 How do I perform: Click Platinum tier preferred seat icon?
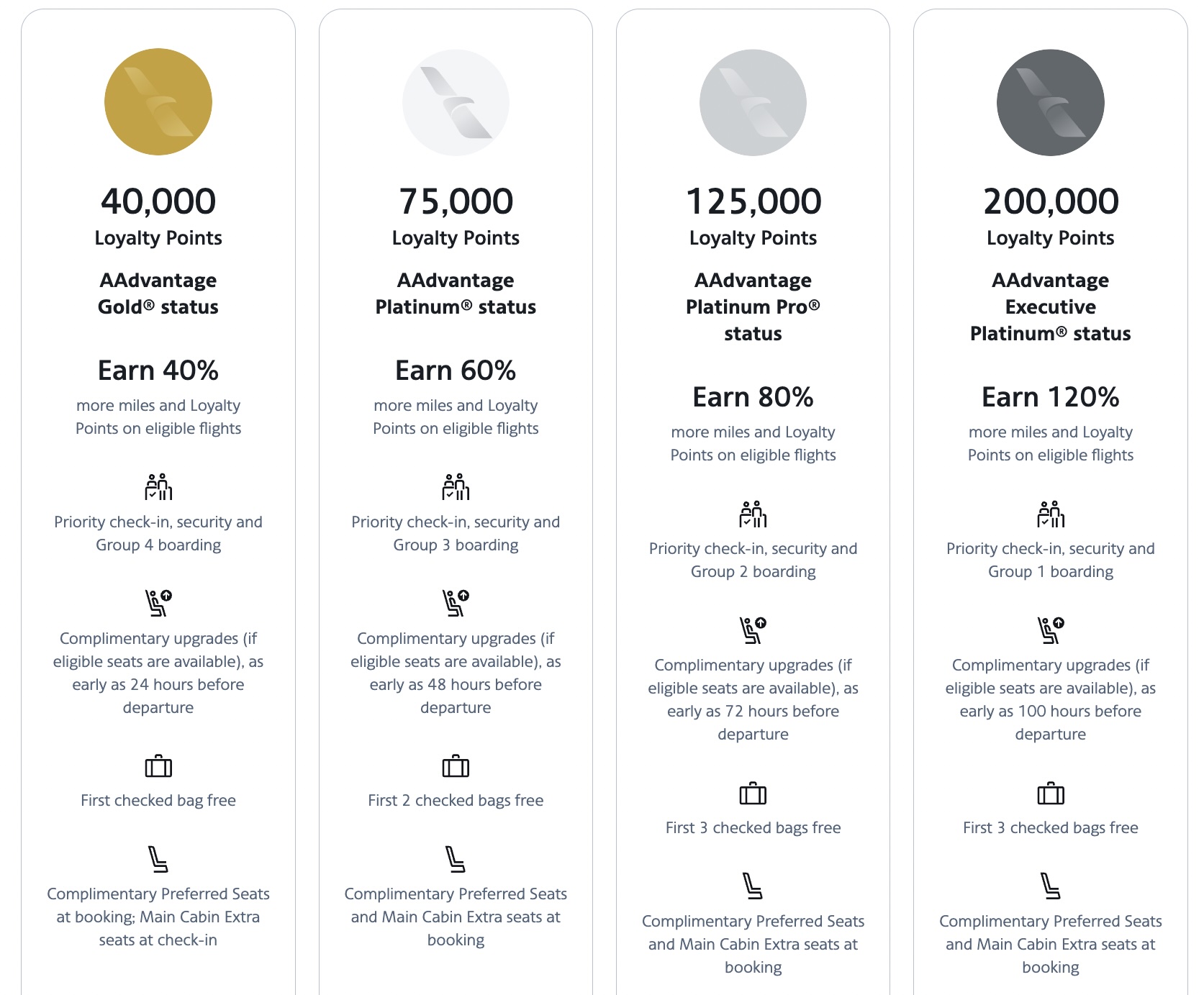pyautogui.click(x=456, y=859)
